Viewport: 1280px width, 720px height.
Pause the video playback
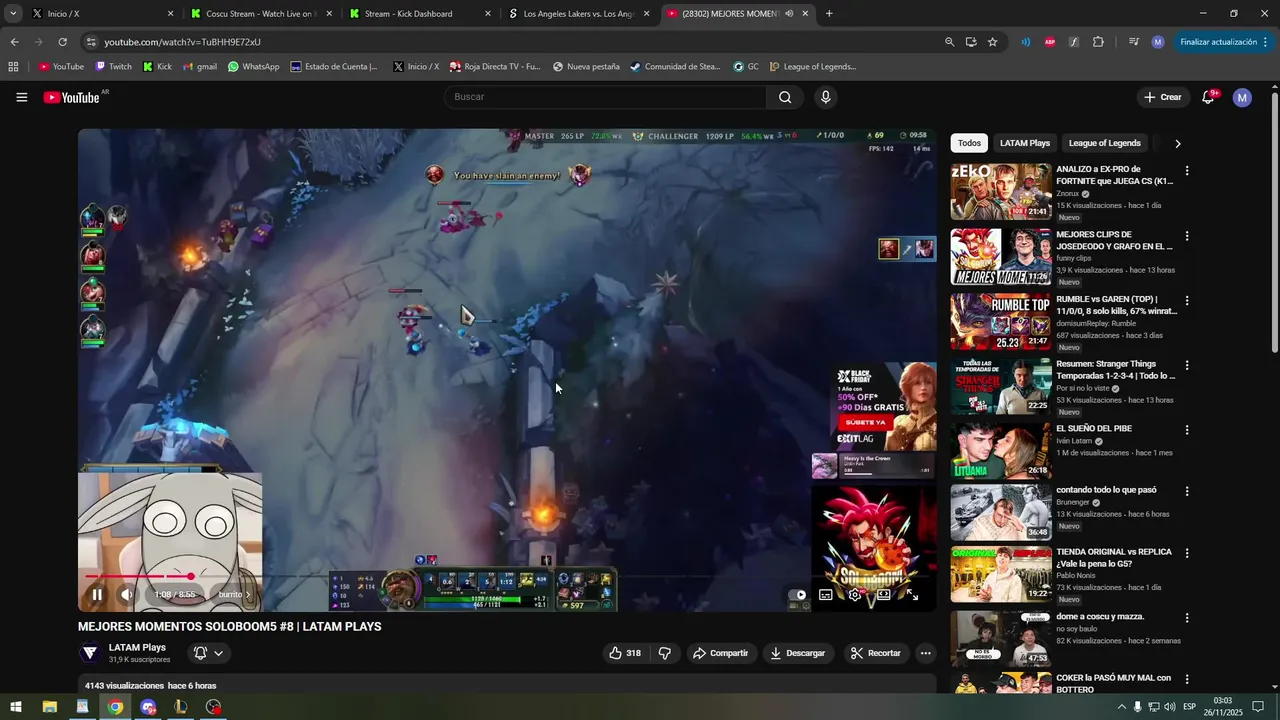tap(97, 594)
